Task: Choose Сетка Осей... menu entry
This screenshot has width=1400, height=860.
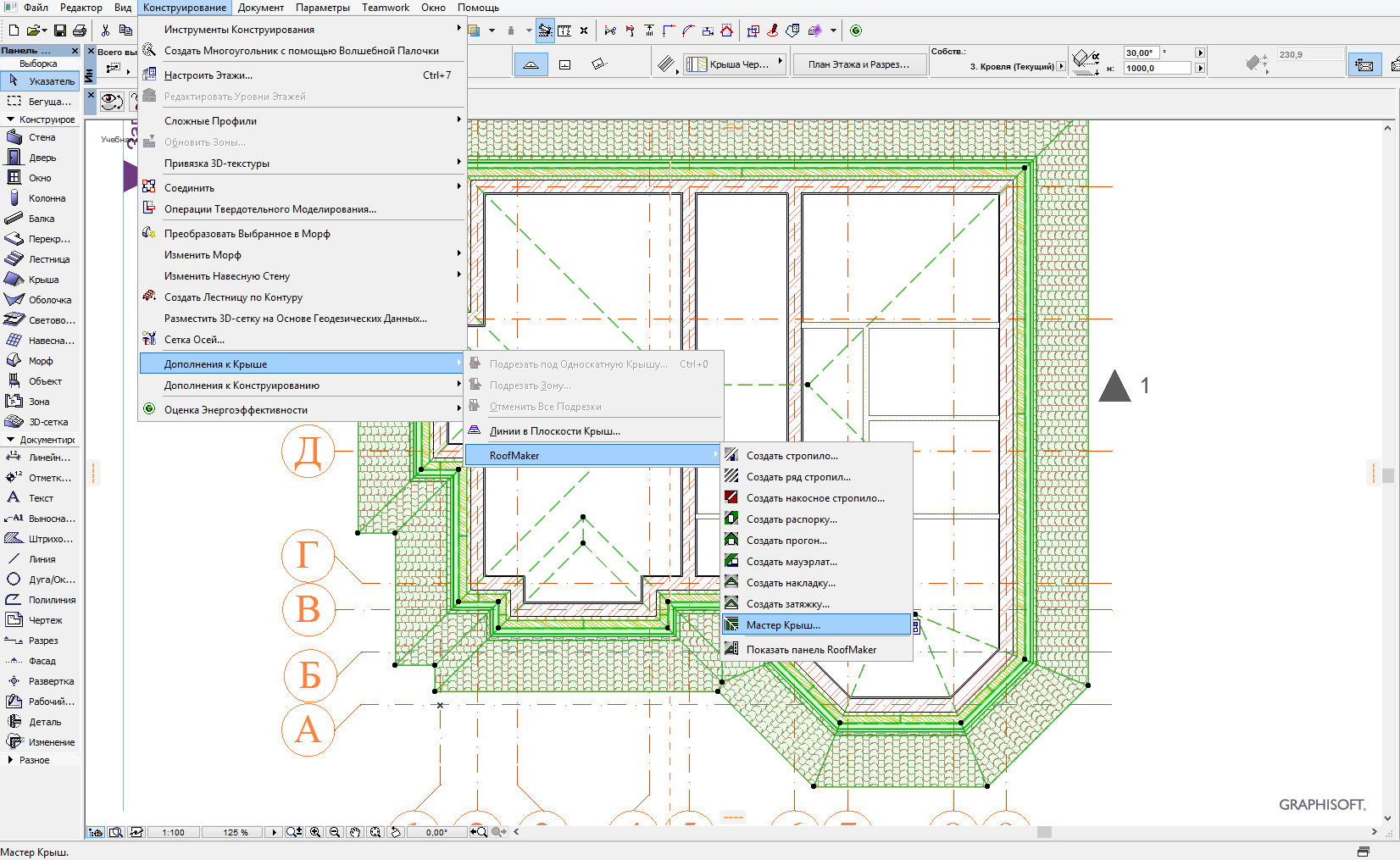Action: [303, 340]
